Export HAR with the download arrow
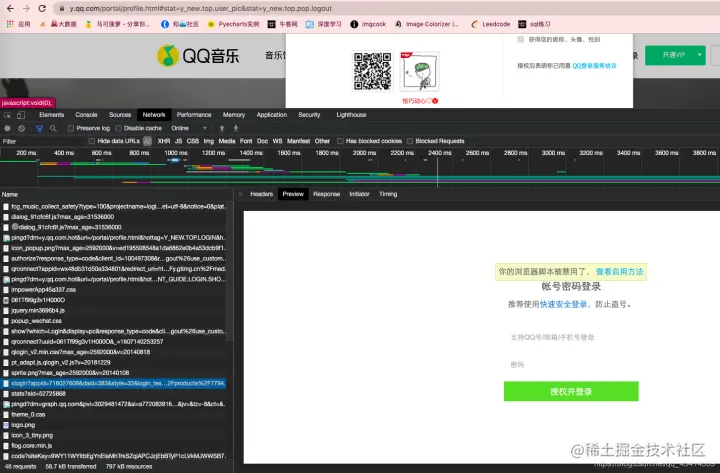Image resolution: width=720 pixels, height=473 pixels. click(x=236, y=129)
